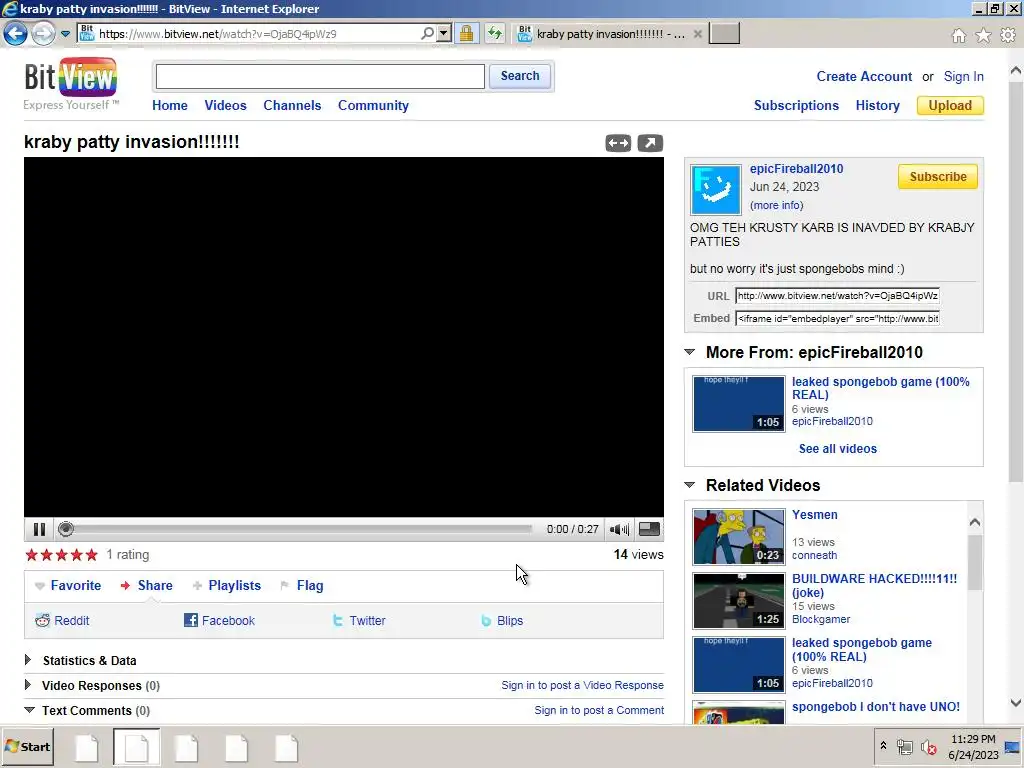The image size is (1024, 768).
Task: Open the Home menu item
Action: point(170,105)
